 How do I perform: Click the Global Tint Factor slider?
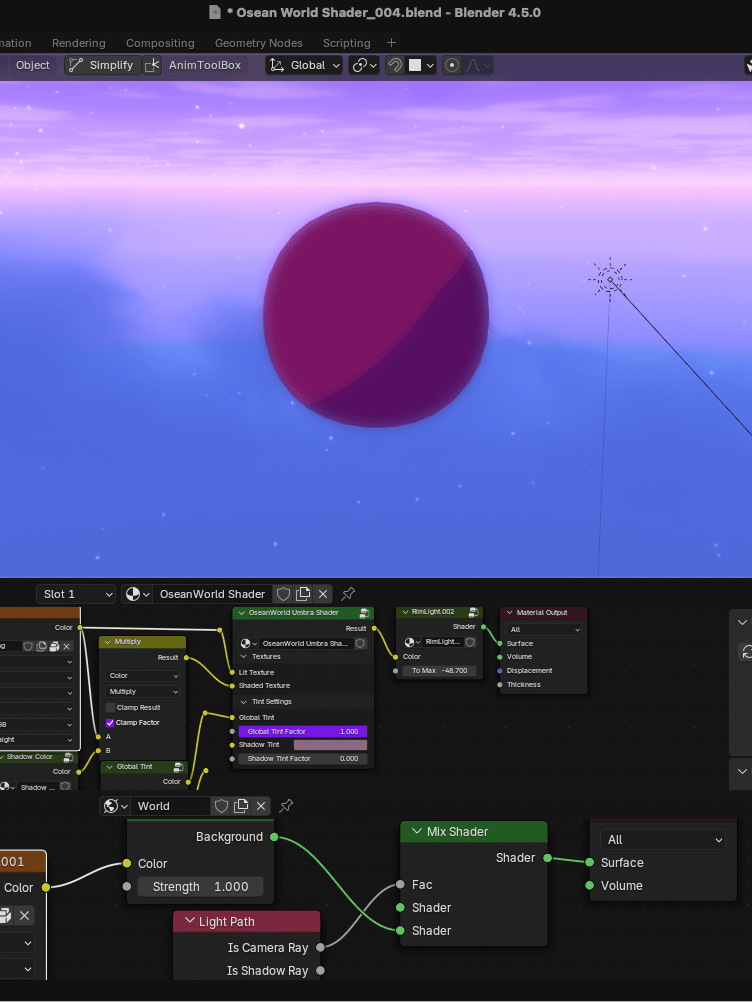302,731
